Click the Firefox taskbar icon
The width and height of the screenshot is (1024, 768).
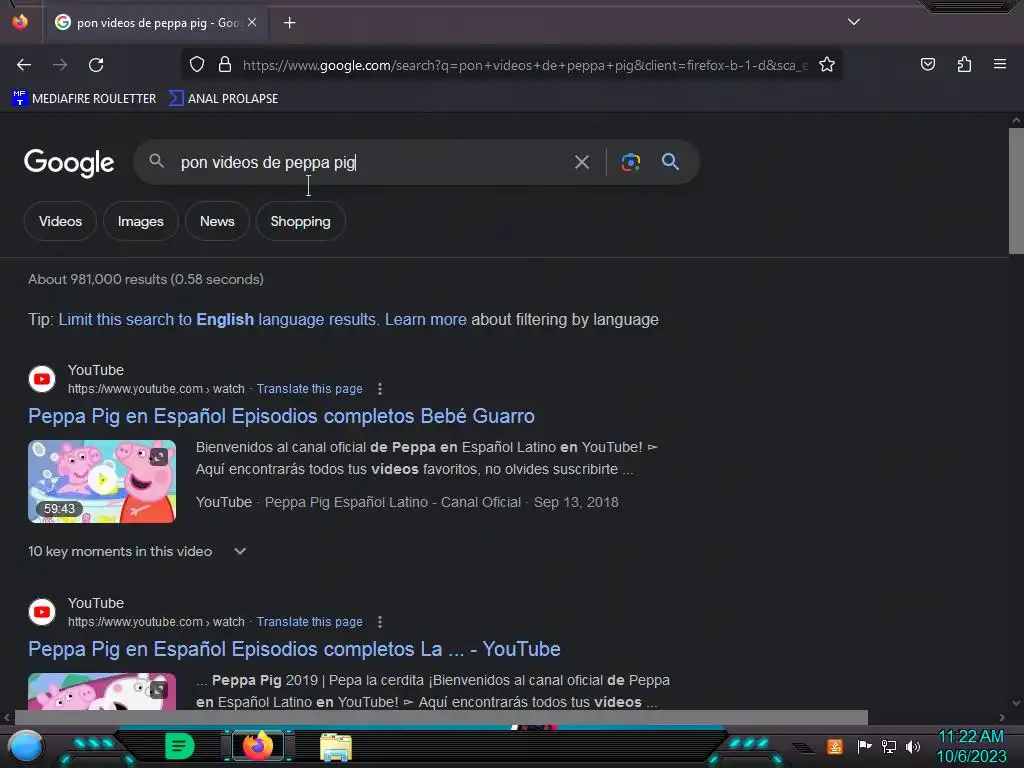point(257,746)
